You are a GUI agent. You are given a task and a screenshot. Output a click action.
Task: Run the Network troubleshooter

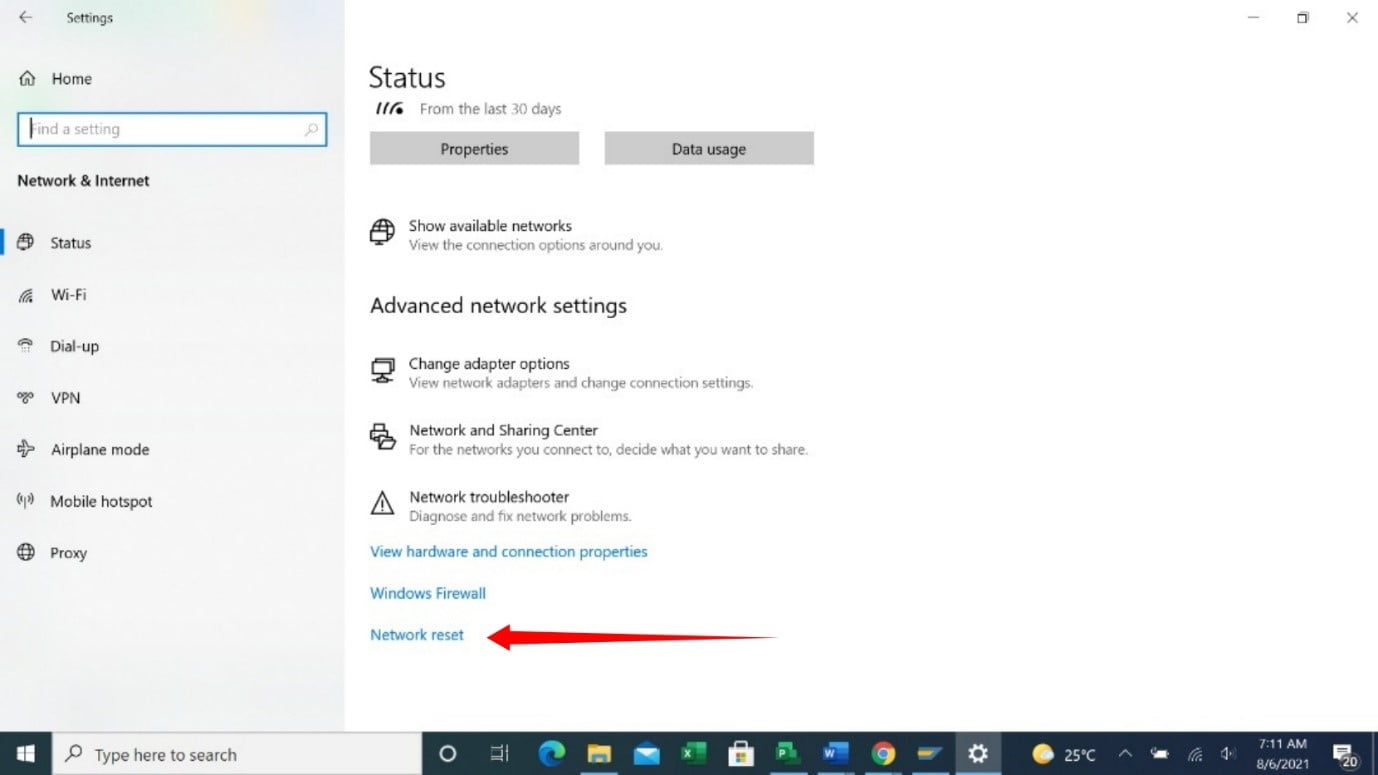click(x=489, y=497)
